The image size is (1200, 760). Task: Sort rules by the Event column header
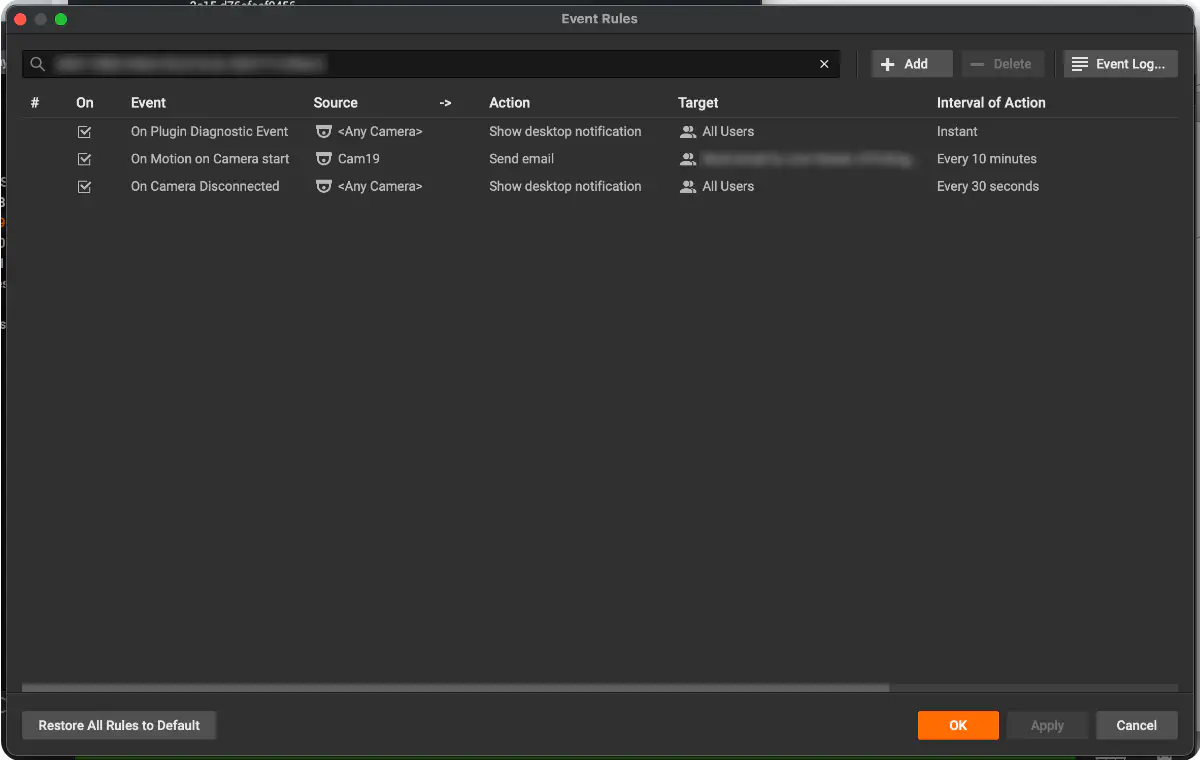148,102
